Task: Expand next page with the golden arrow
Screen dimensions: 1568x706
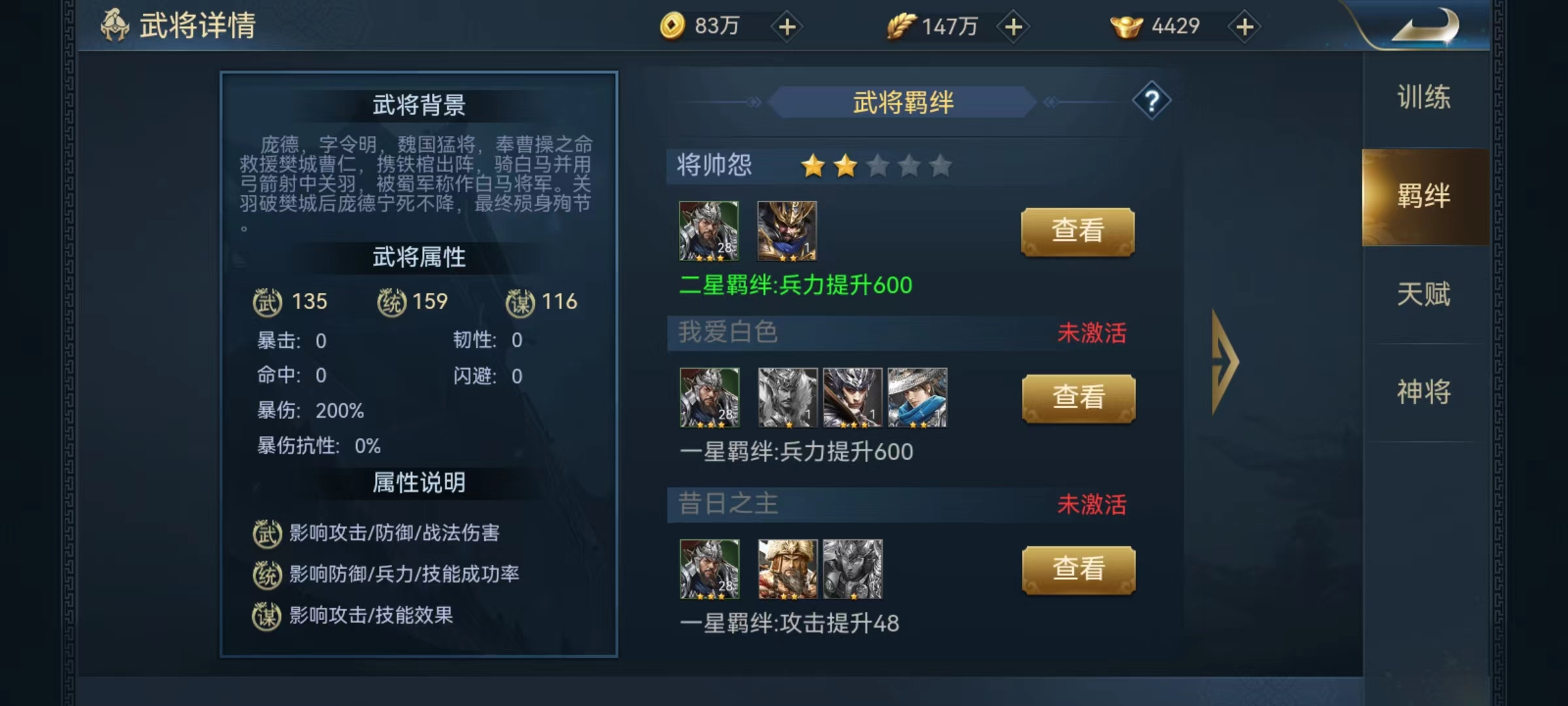Action: tap(1225, 361)
